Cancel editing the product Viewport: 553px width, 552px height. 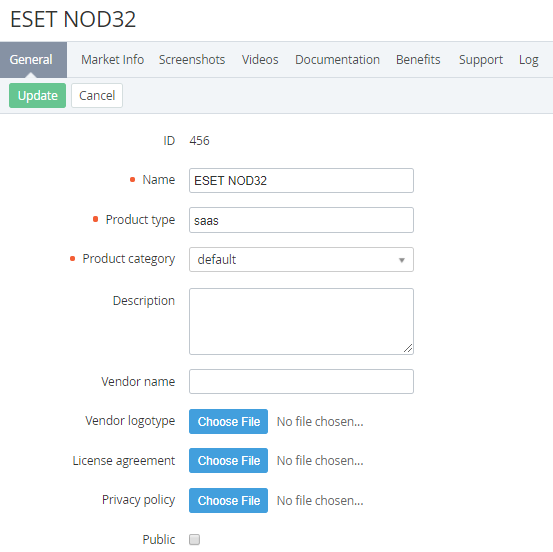(97, 96)
